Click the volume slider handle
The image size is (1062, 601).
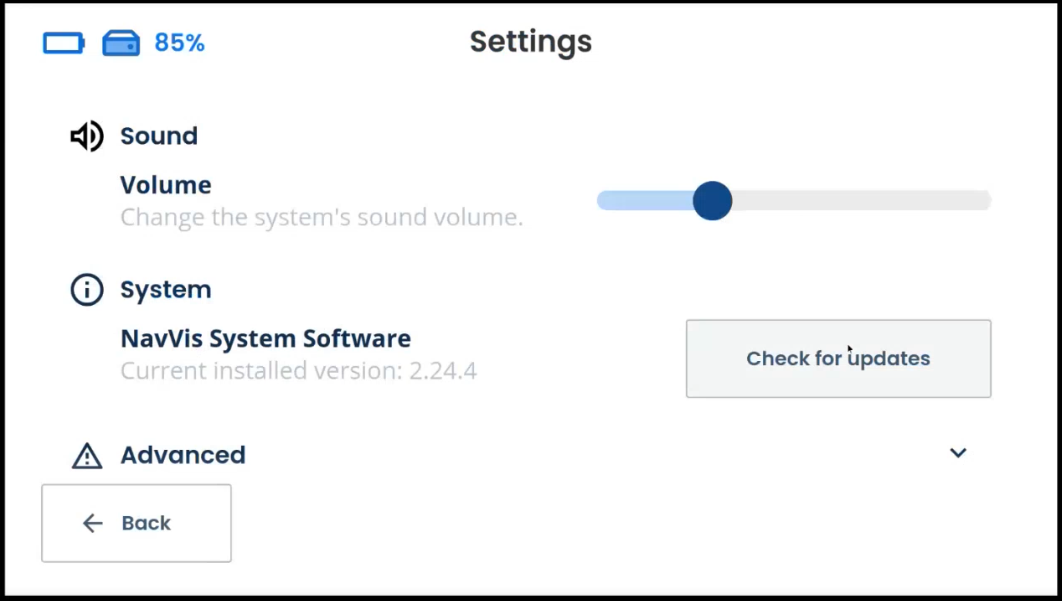(x=713, y=201)
